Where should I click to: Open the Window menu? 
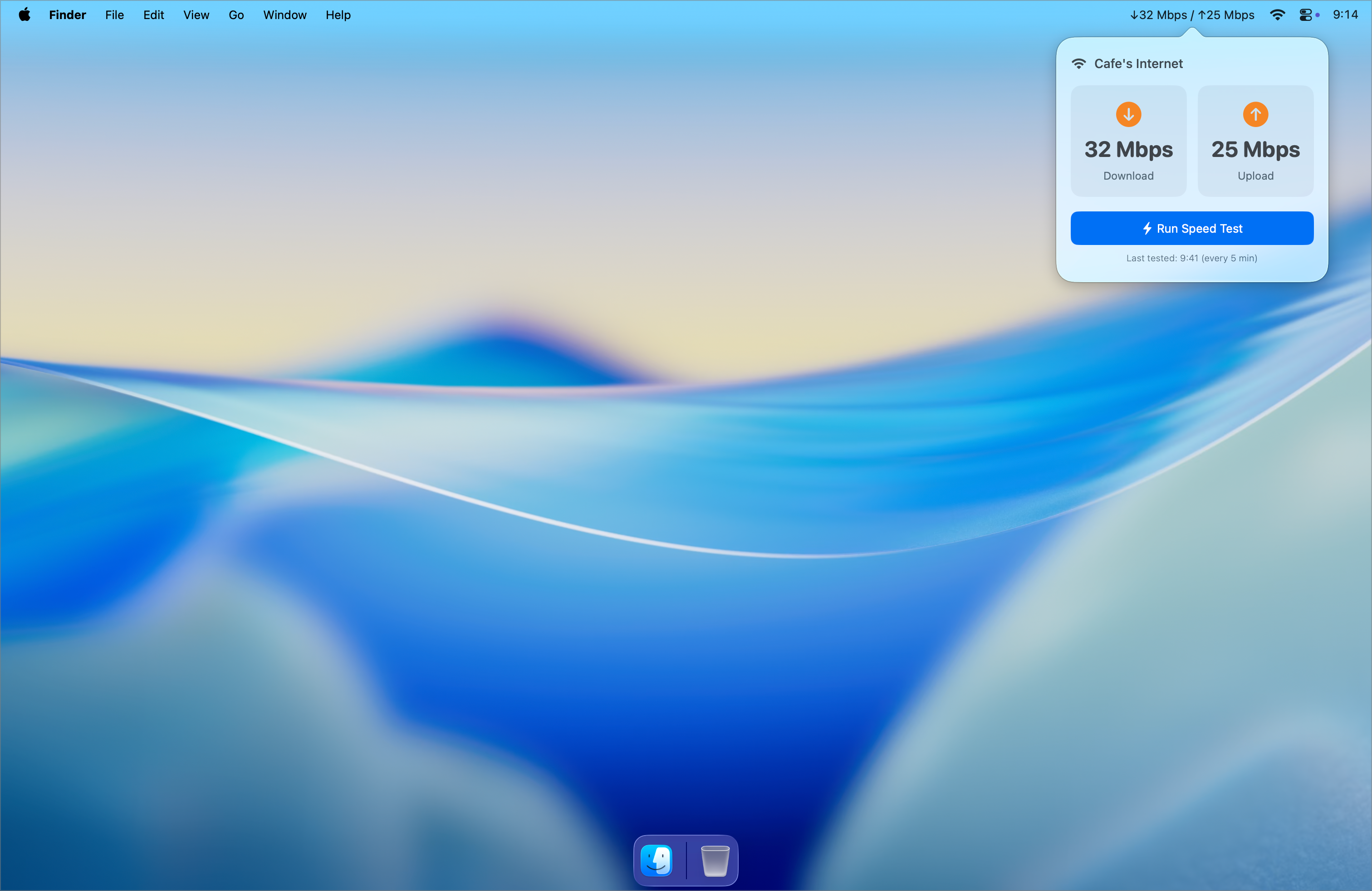[285, 15]
